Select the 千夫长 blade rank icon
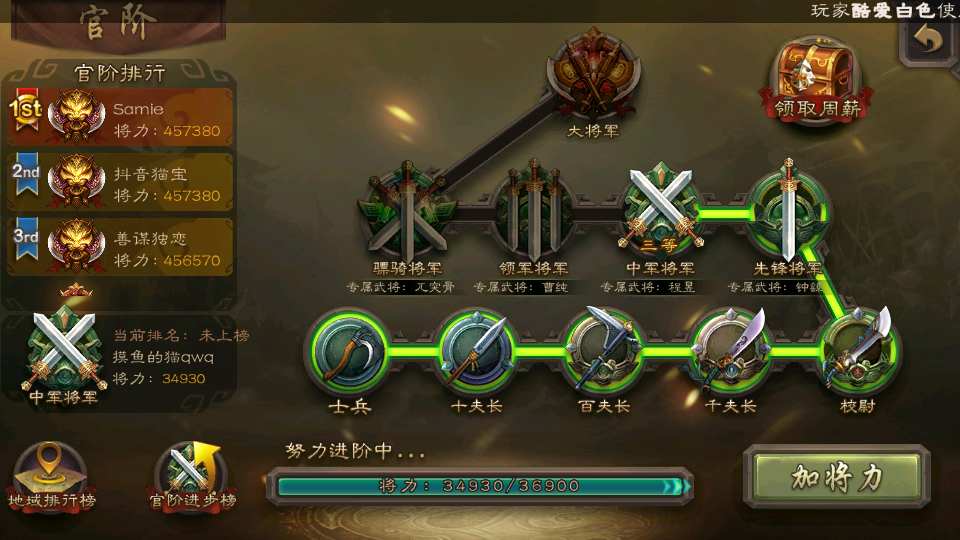This screenshot has width=960, height=540. 731,351
